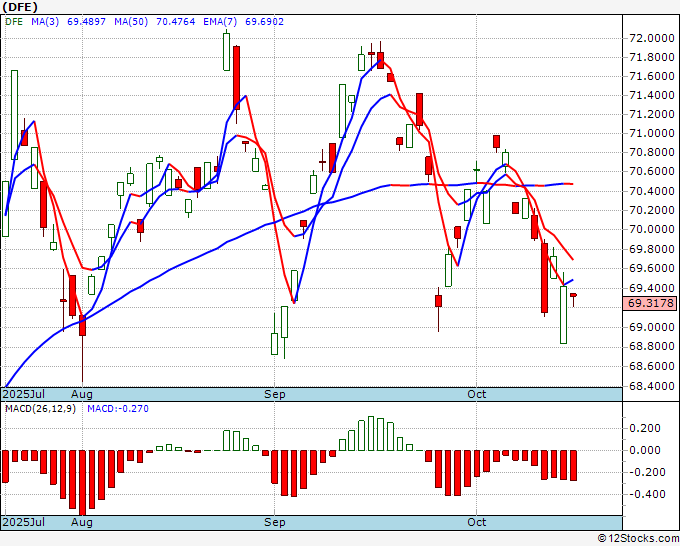Click the 70.4764 MA(50) value

coord(176,22)
